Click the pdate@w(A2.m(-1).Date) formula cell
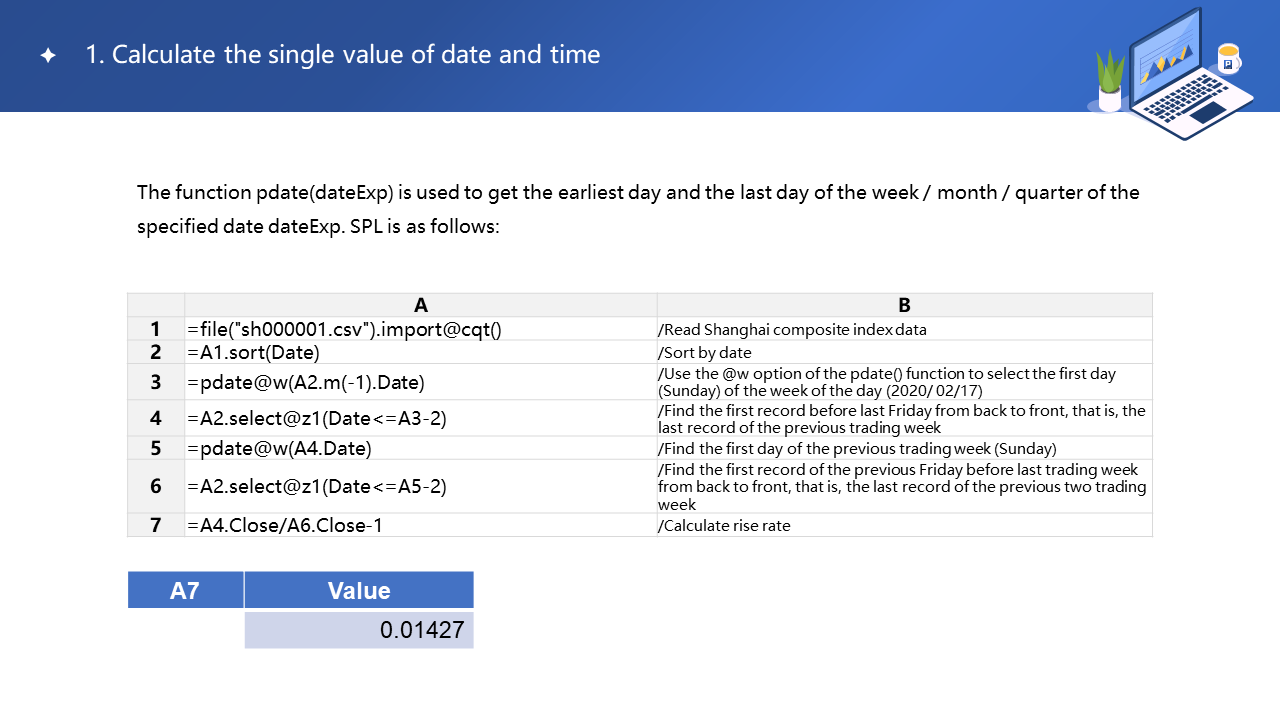Image resolution: width=1280 pixels, height=720 pixels. click(306, 382)
